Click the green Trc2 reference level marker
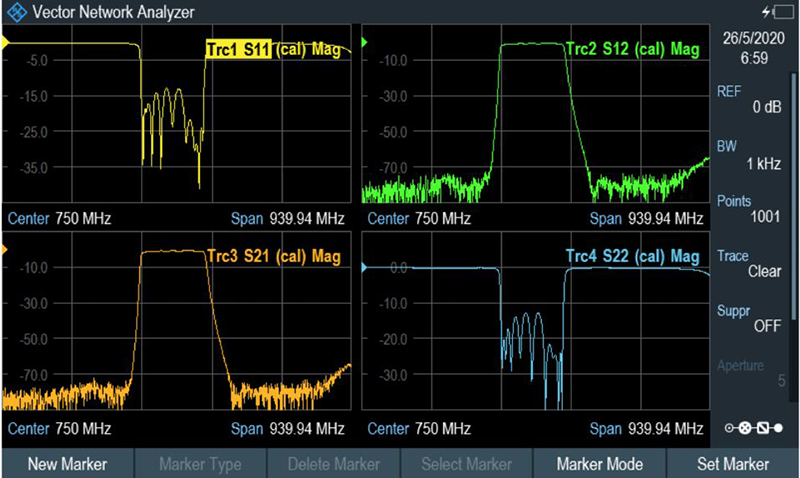This screenshot has width=800, height=478. click(364, 43)
